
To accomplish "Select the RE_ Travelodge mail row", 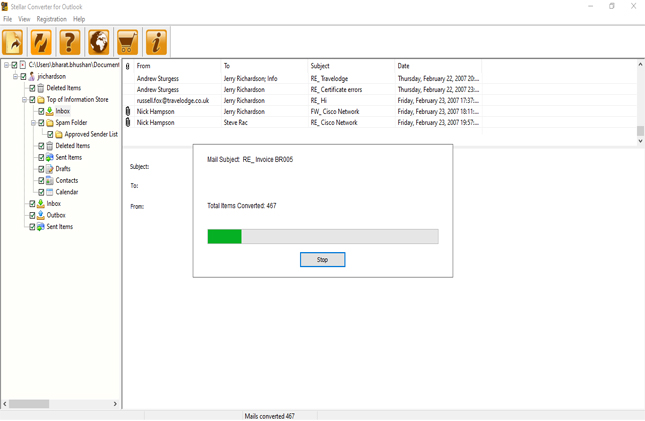I will coord(303,78).
